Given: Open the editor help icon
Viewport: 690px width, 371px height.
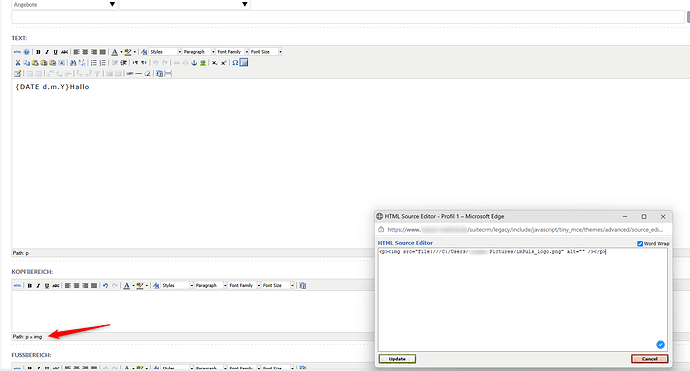Looking at the screenshot, I should pos(26,52).
